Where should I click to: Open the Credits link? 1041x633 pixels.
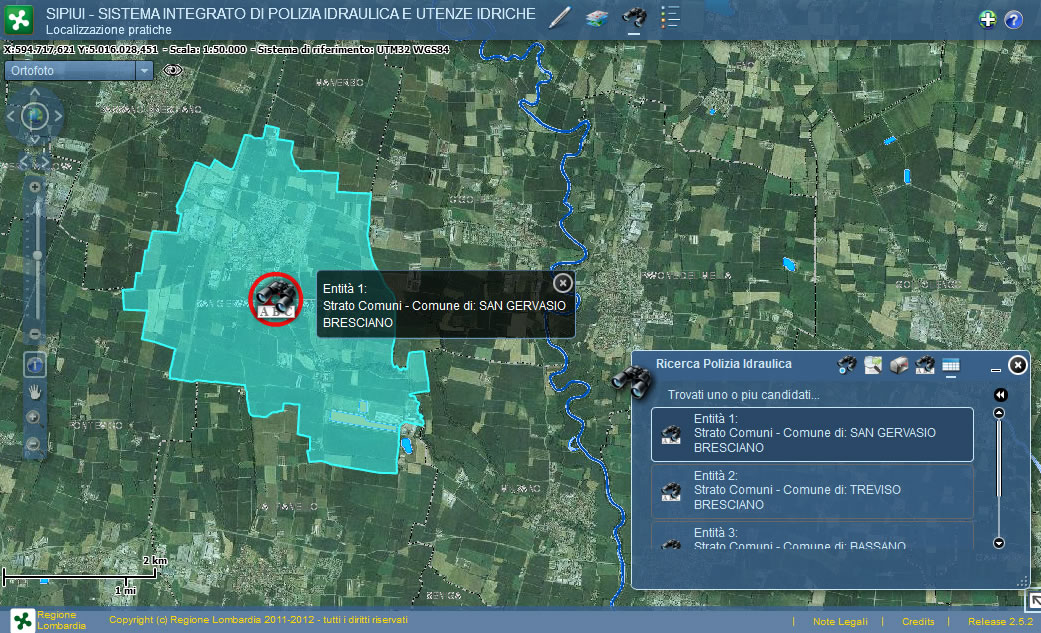click(x=918, y=622)
